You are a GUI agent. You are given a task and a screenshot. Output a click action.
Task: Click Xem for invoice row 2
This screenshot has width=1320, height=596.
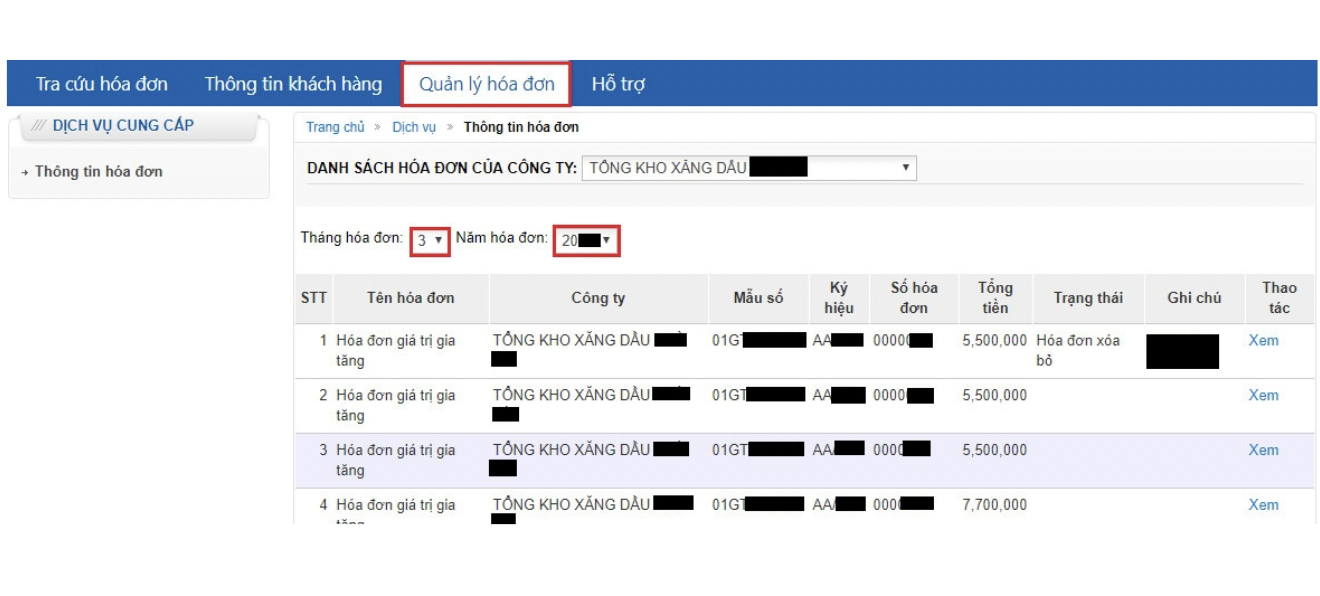point(1263,395)
